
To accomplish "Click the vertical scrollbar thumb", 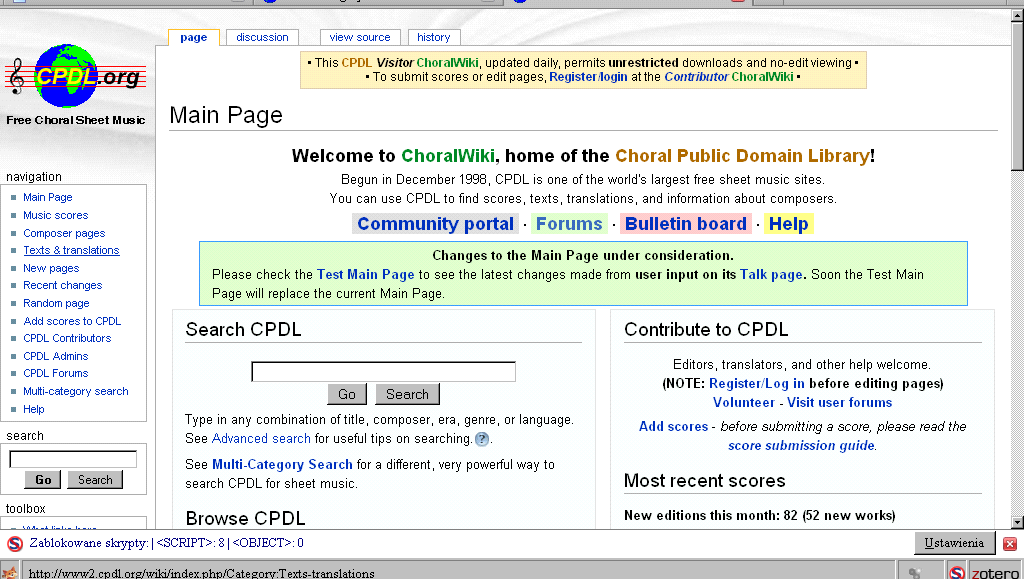I will pos(1017,97).
